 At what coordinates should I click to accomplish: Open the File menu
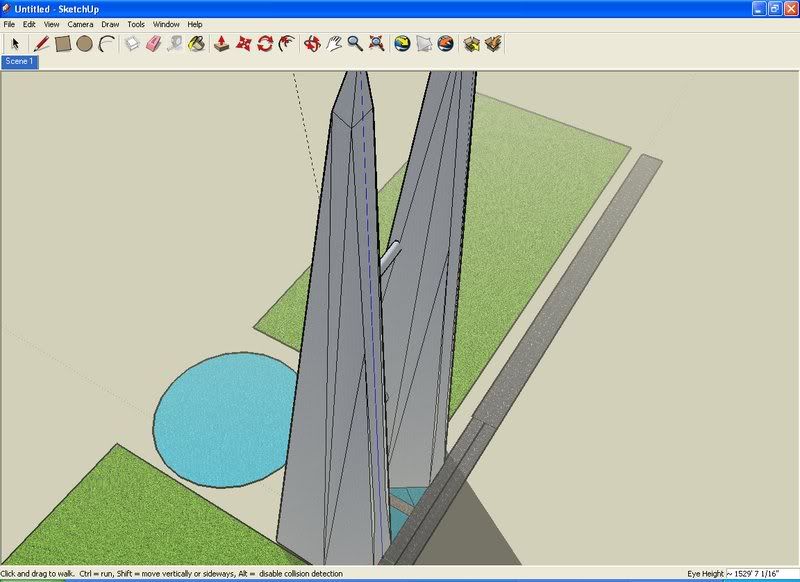(9, 24)
